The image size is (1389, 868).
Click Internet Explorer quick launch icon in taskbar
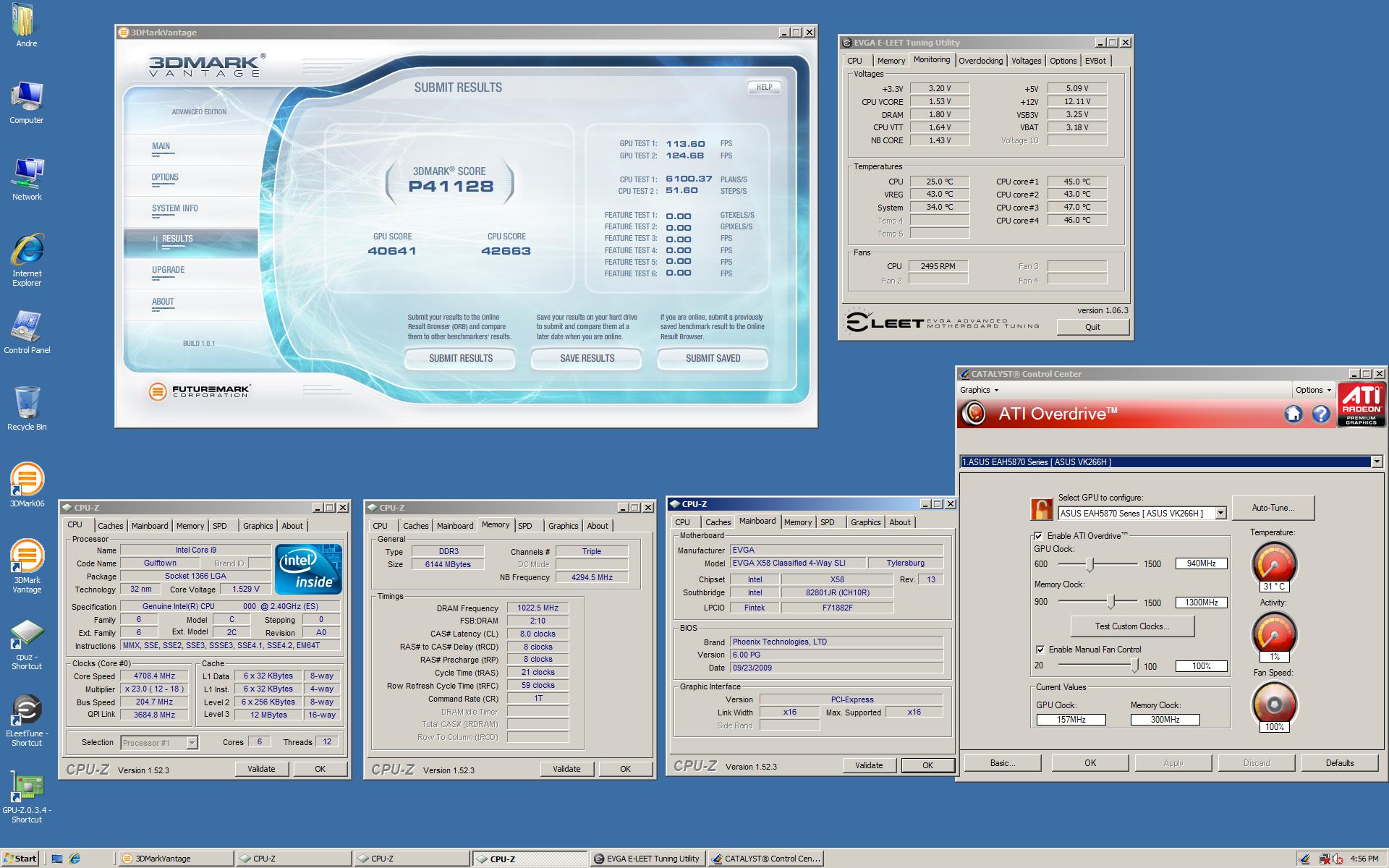tap(75, 859)
